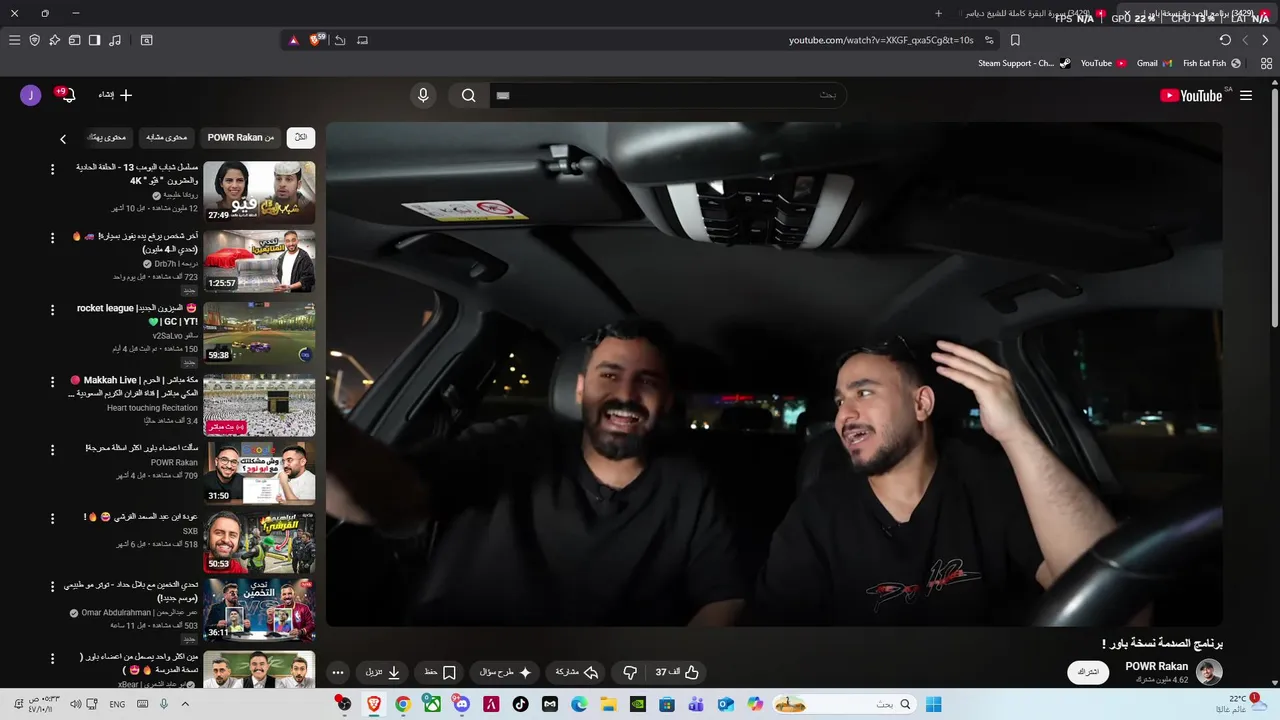Open more actions three-dot button below video
The image size is (1280, 720).
tap(338, 672)
